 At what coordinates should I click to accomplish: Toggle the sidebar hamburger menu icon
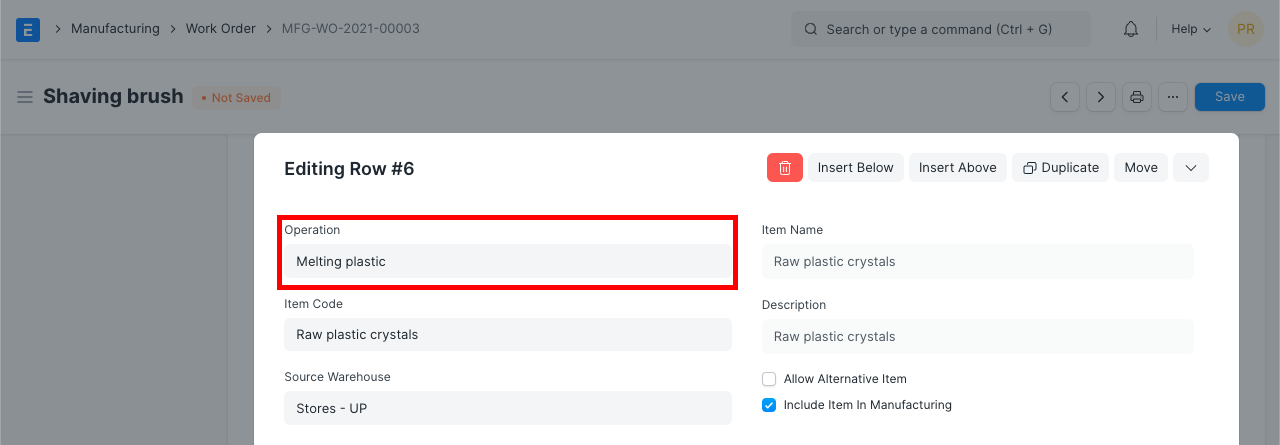pyautogui.click(x=25, y=97)
